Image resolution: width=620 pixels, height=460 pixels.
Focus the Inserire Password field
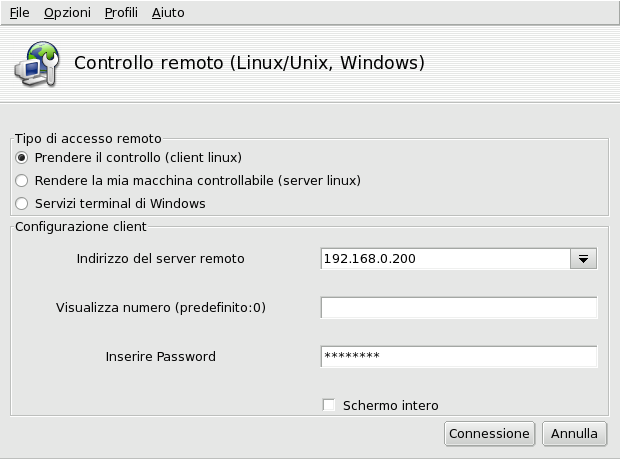[458, 357]
